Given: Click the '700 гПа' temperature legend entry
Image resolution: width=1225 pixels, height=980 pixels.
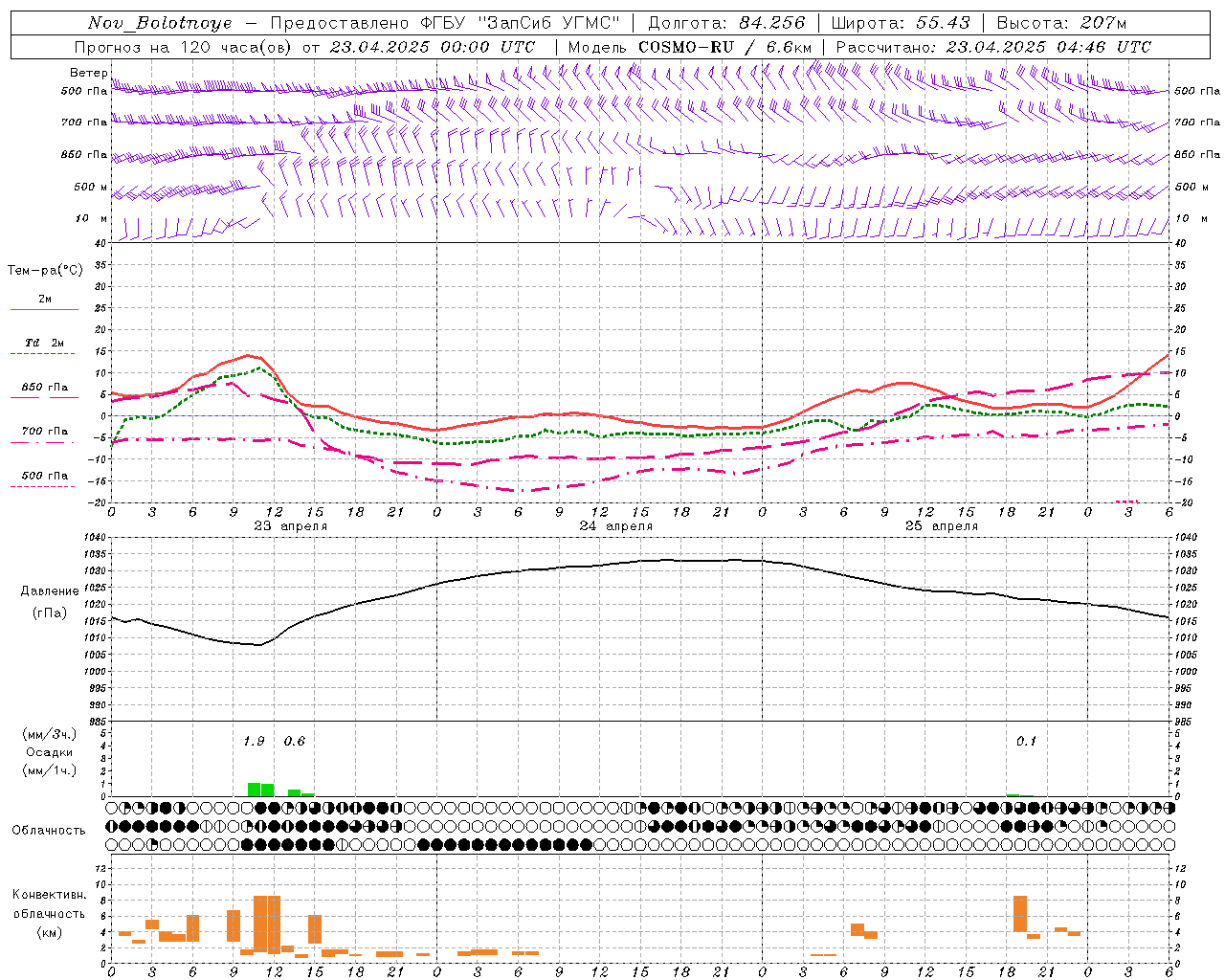Looking at the screenshot, I should coord(45,431).
